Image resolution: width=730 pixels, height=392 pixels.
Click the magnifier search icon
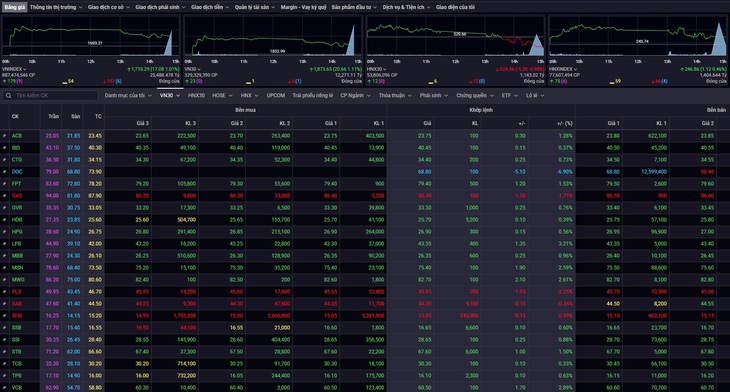coord(8,95)
